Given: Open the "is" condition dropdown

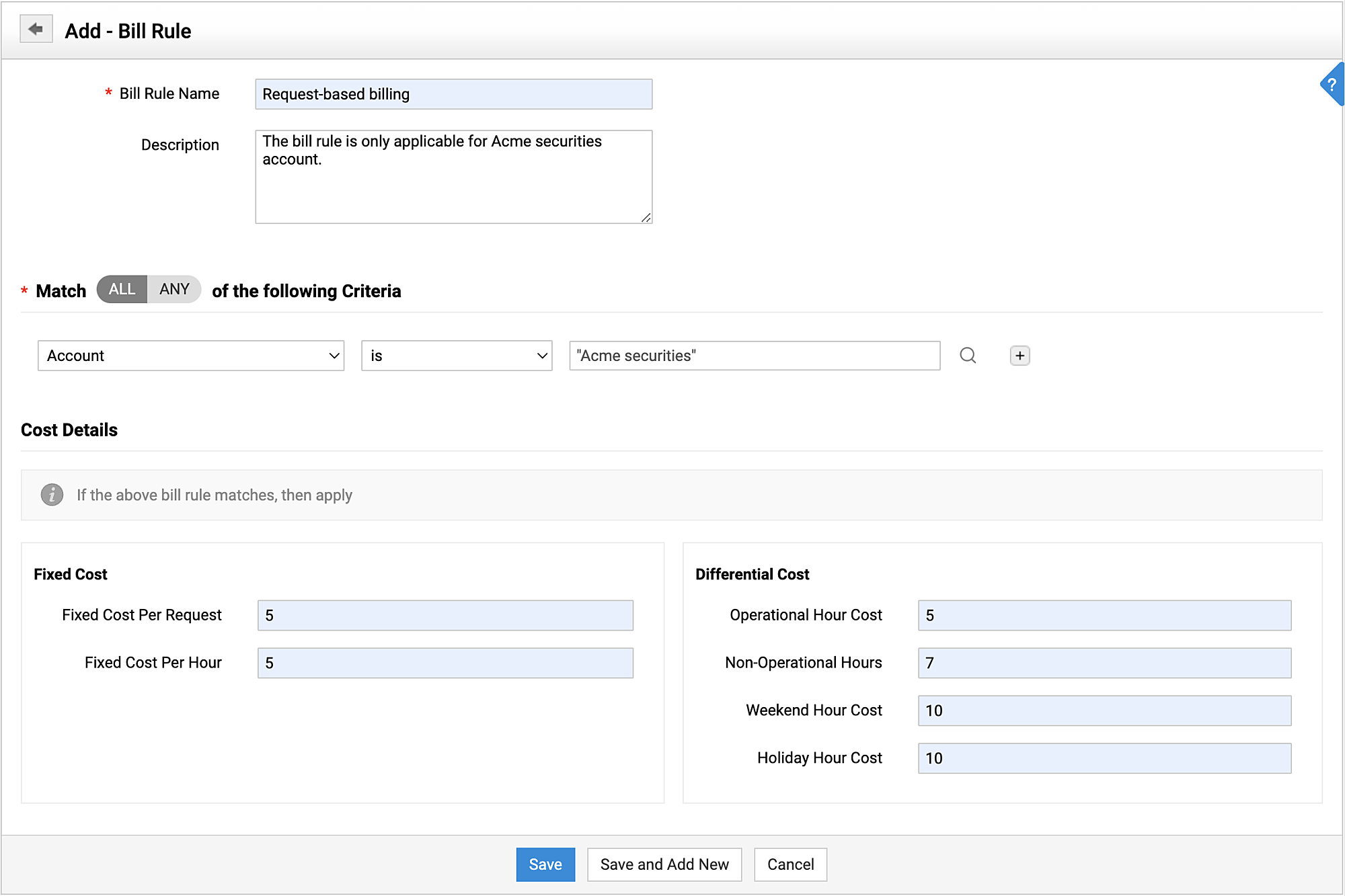Looking at the screenshot, I should click(x=457, y=356).
